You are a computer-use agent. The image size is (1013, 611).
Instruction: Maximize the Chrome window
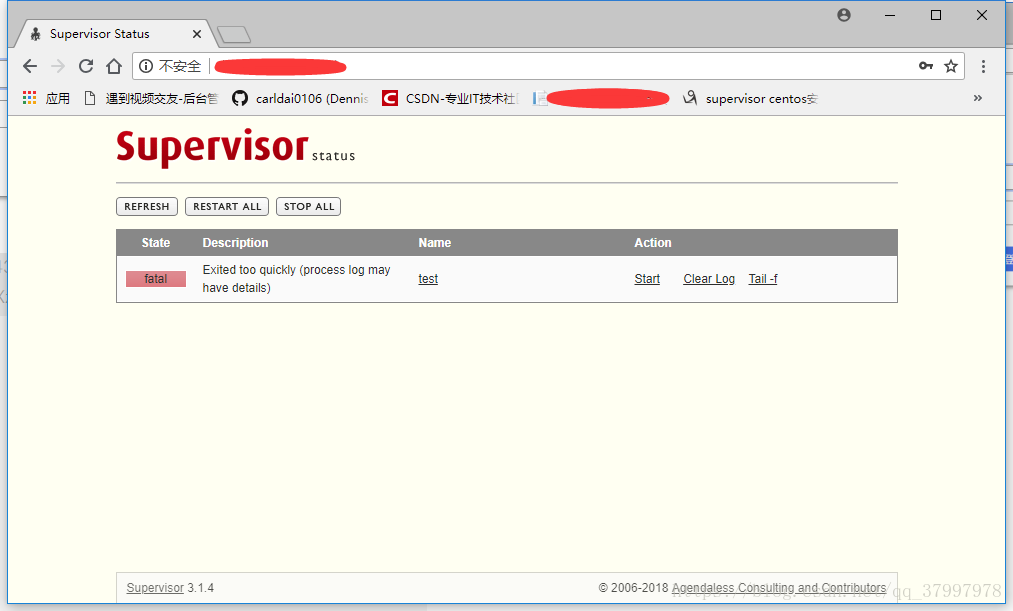tap(935, 15)
